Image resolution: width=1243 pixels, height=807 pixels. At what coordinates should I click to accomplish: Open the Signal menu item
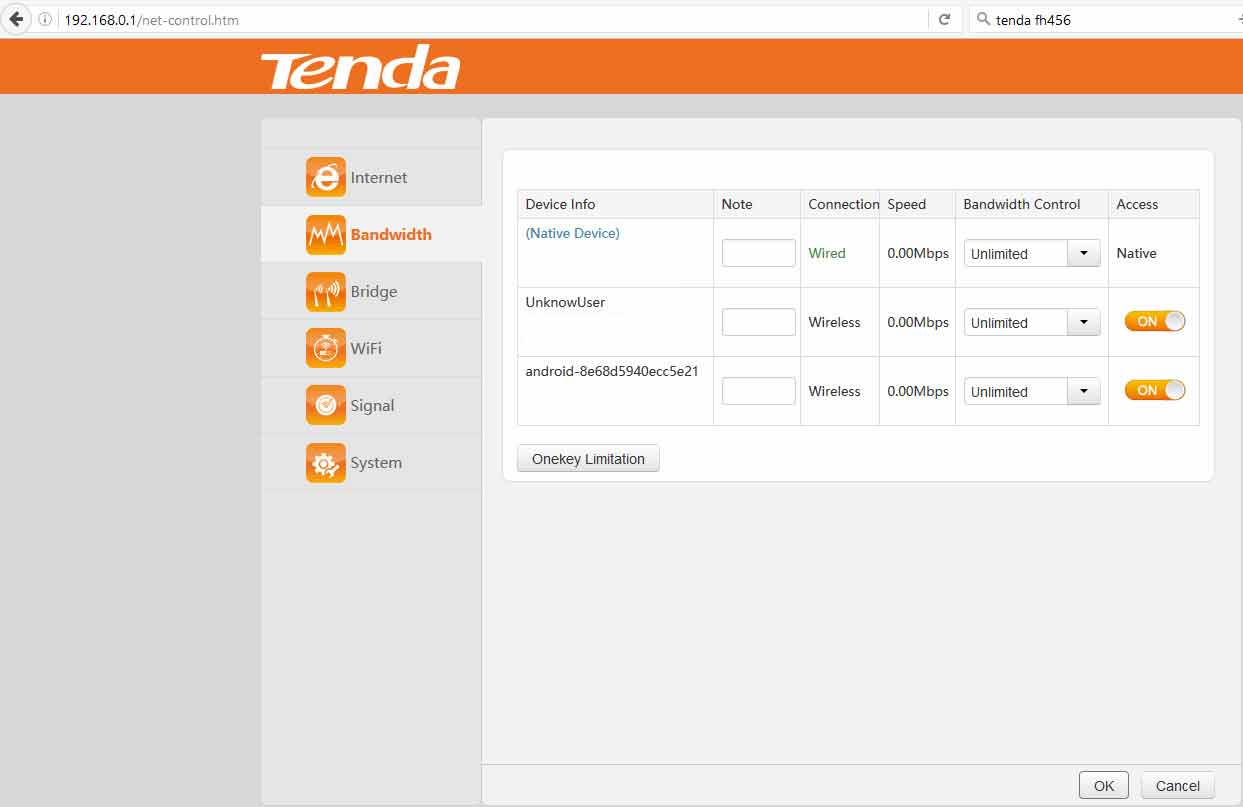[x=371, y=405]
